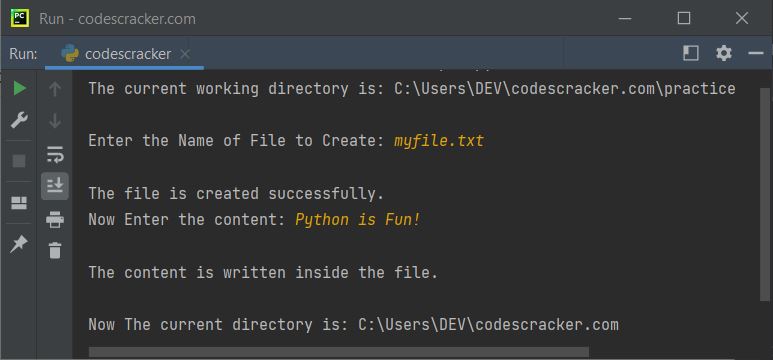This screenshot has width=773, height=360.
Task: Maximize the Run window
Action: 684,18
